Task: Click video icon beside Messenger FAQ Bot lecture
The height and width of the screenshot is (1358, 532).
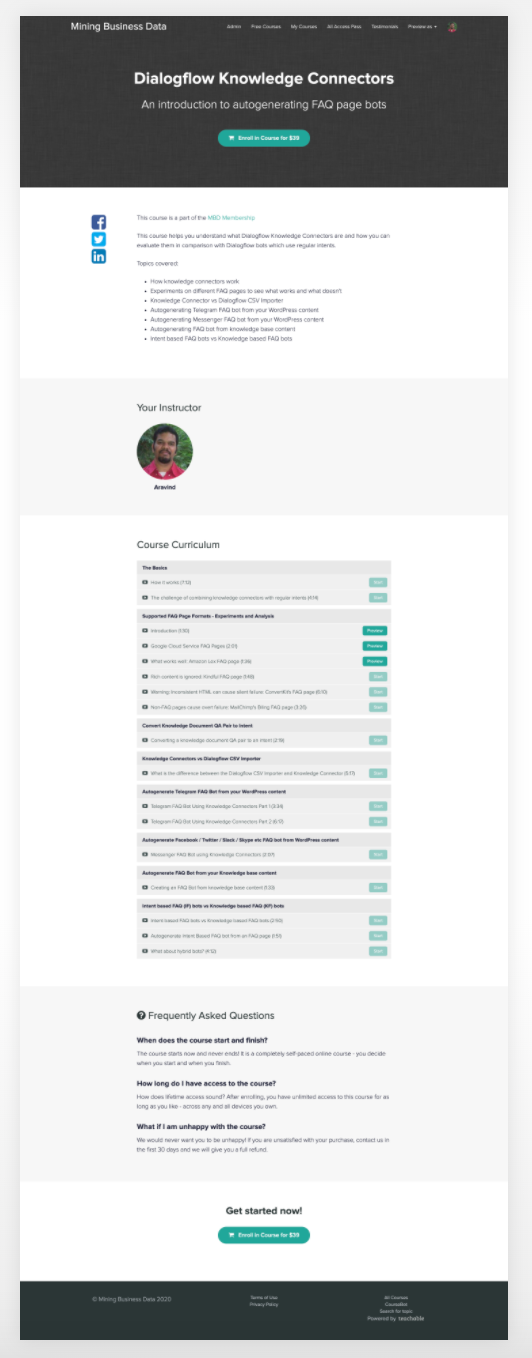Action: coord(145,854)
